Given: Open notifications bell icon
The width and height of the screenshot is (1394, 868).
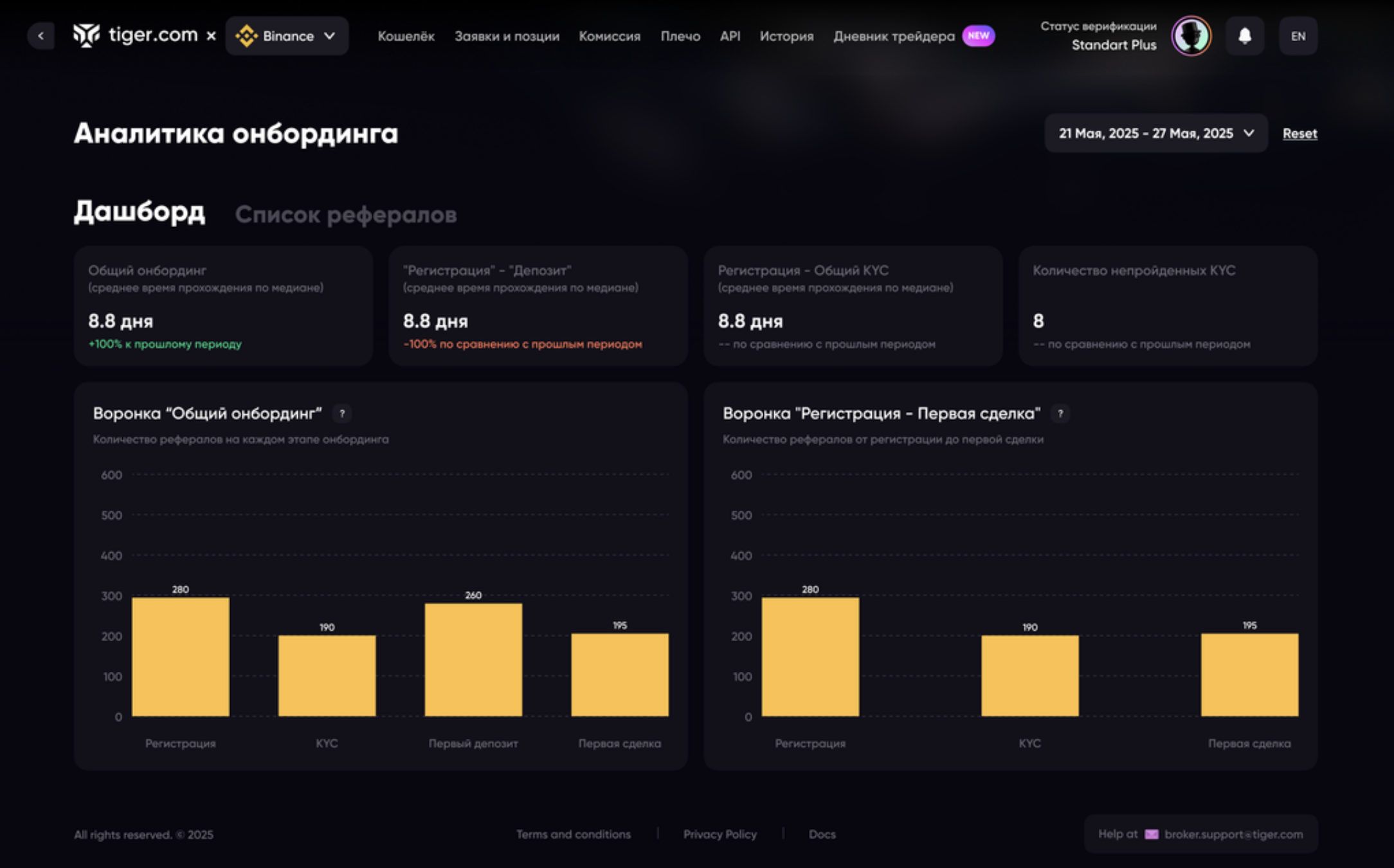Looking at the screenshot, I should (x=1244, y=36).
